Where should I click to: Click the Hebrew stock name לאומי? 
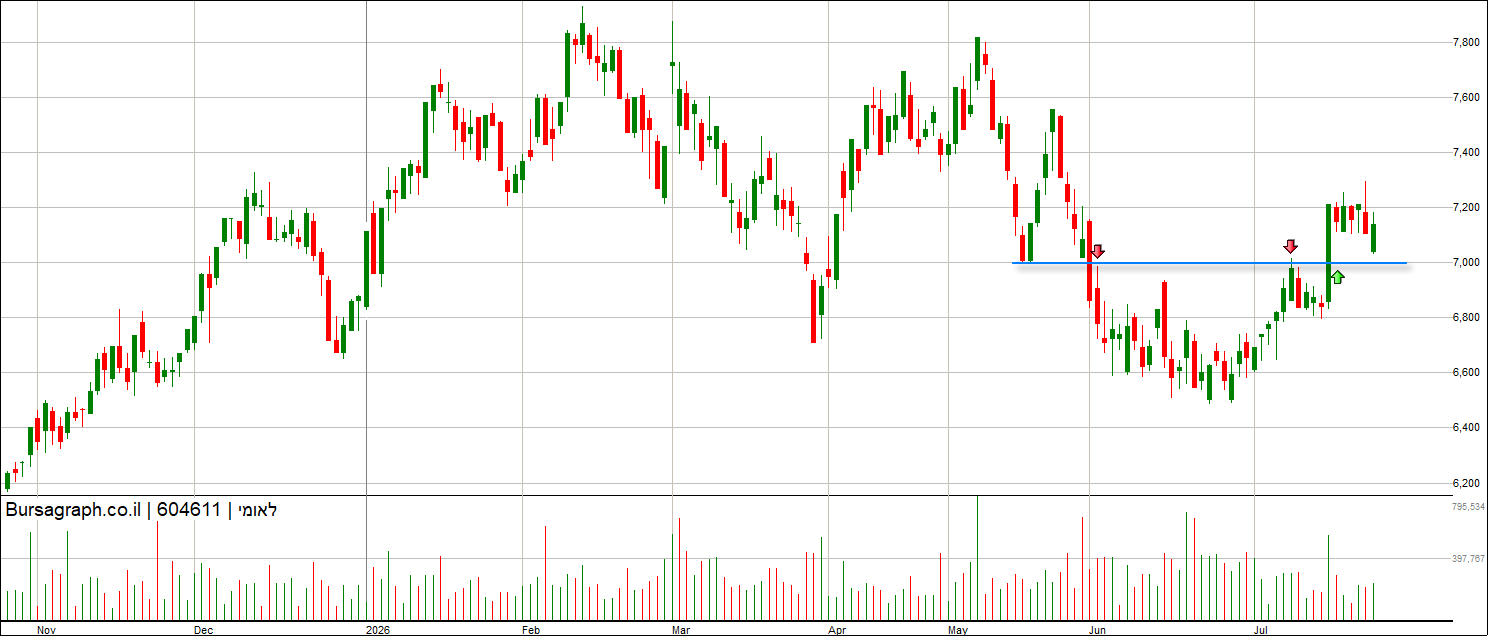[x=256, y=510]
